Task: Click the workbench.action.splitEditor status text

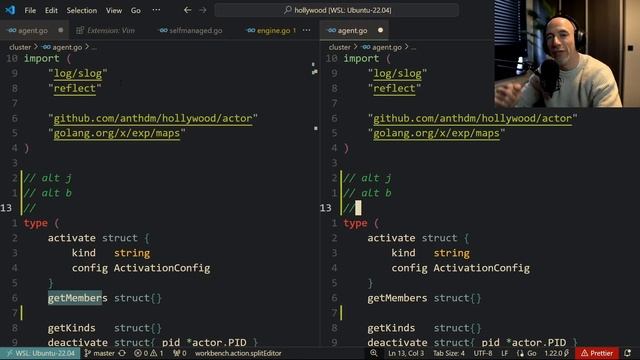Action: pyautogui.click(x=238, y=353)
